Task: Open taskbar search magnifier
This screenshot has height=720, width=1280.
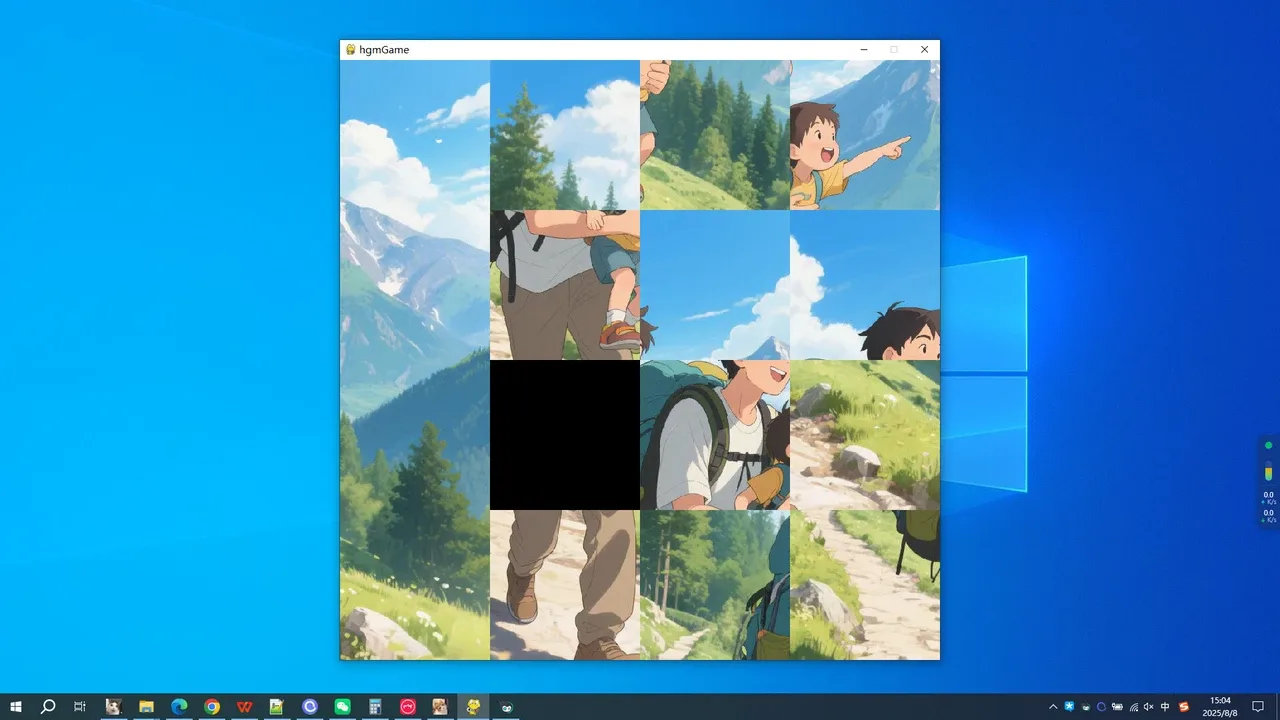Action: click(x=48, y=707)
